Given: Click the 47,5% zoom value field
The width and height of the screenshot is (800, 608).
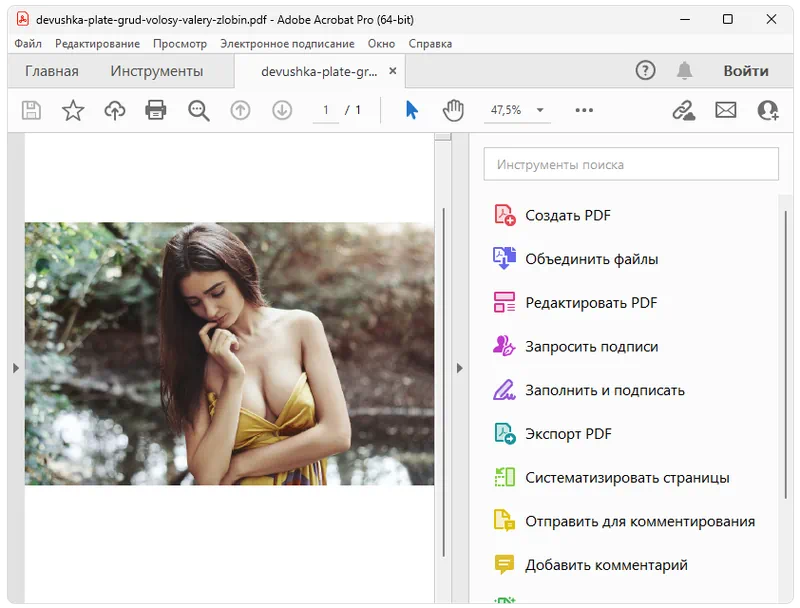Looking at the screenshot, I should pyautogui.click(x=506, y=110).
